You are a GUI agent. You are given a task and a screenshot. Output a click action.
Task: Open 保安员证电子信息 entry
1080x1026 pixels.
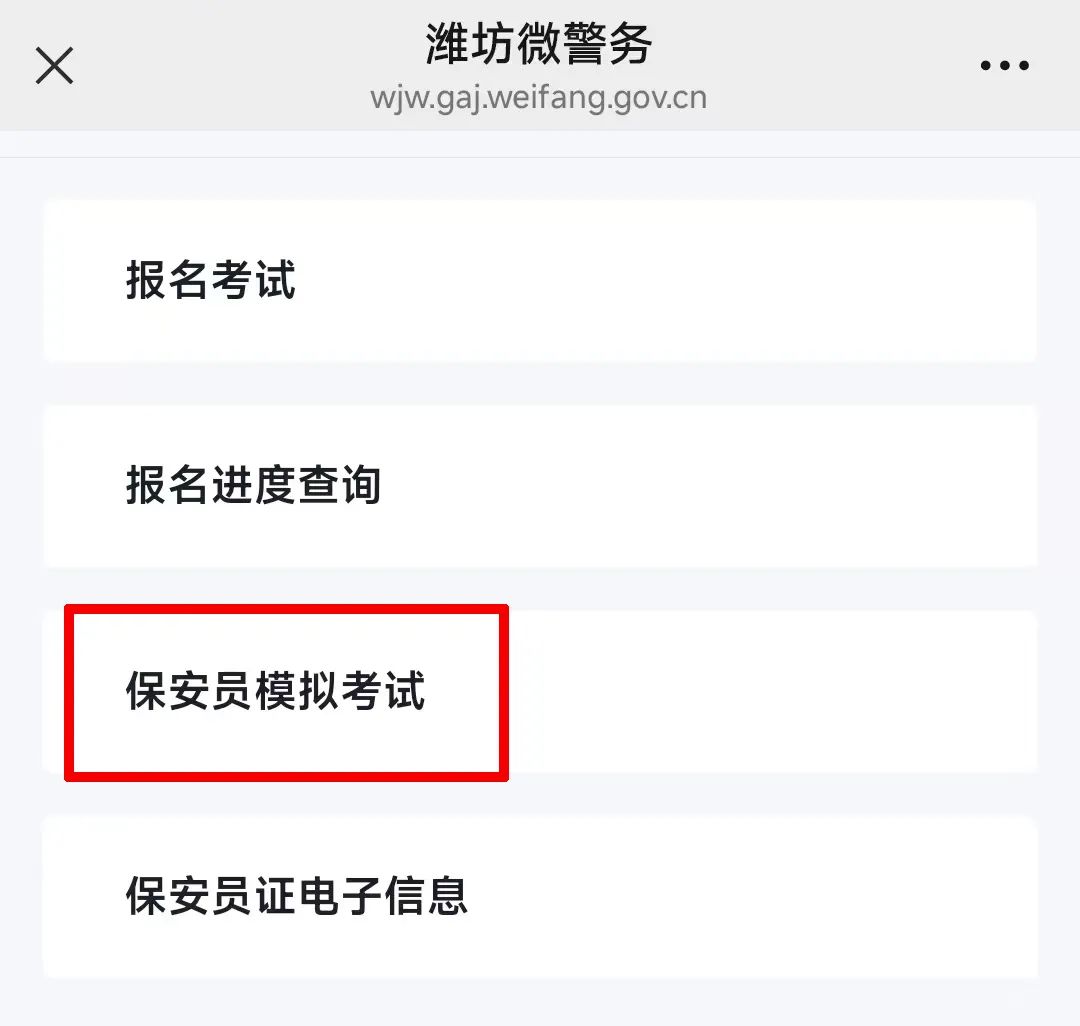tap(540, 897)
